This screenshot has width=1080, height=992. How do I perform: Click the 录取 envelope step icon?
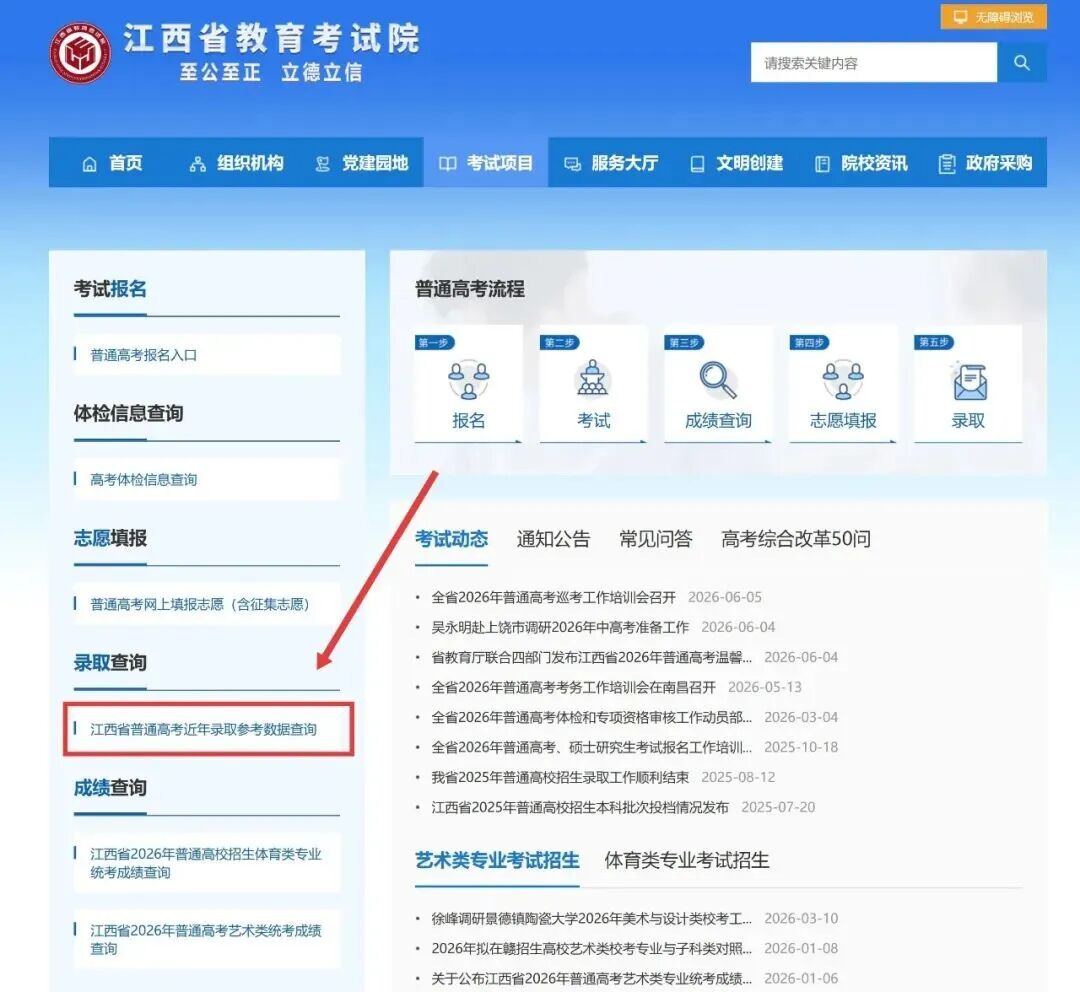(969, 381)
